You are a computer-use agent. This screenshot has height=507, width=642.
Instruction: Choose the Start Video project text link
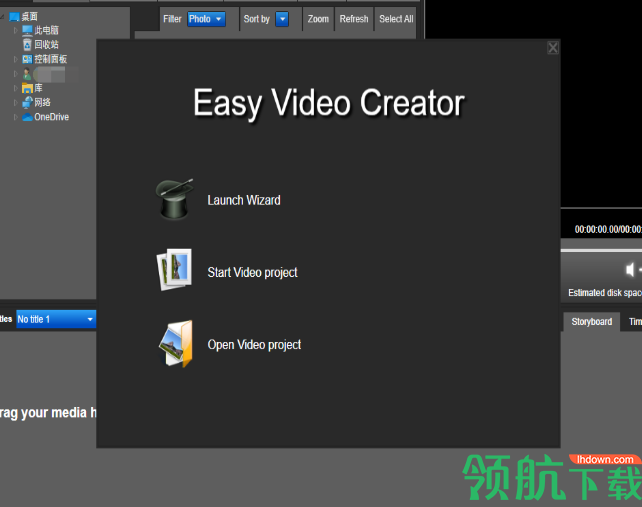click(252, 272)
